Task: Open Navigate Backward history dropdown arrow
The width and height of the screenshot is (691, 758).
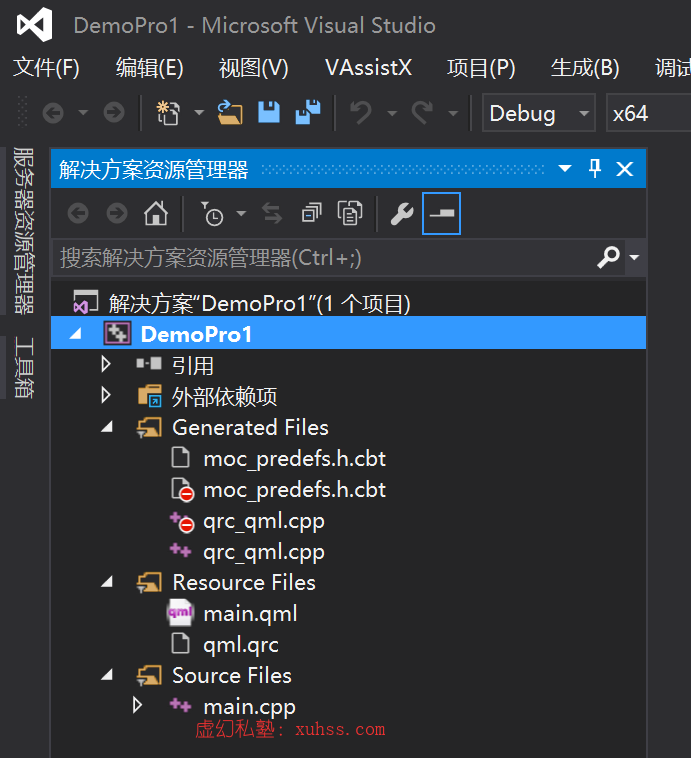Action: 83,113
